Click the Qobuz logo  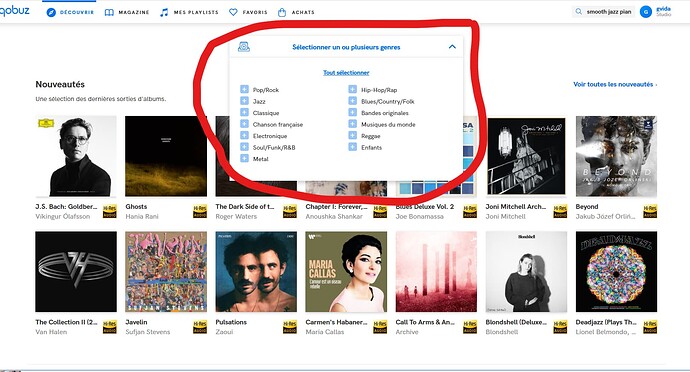15,11
